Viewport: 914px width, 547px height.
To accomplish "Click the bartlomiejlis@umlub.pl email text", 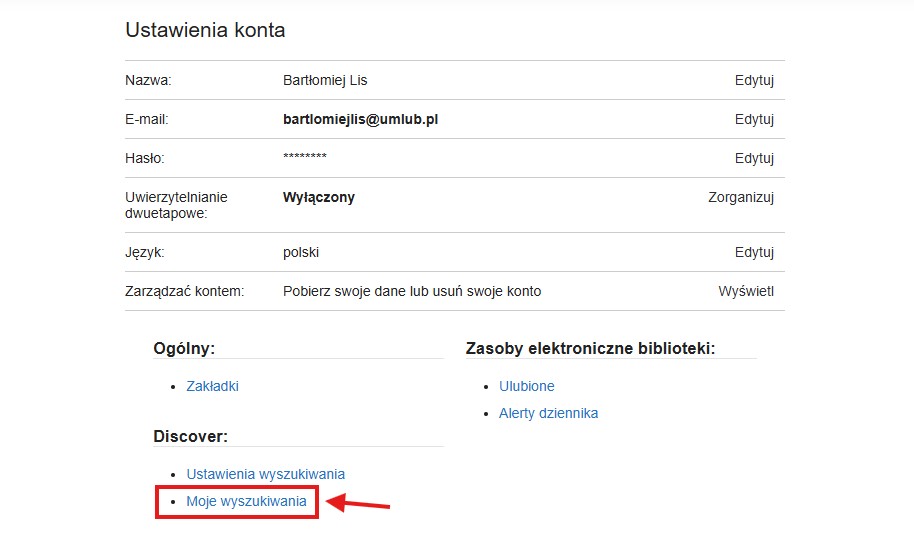I will point(361,119).
